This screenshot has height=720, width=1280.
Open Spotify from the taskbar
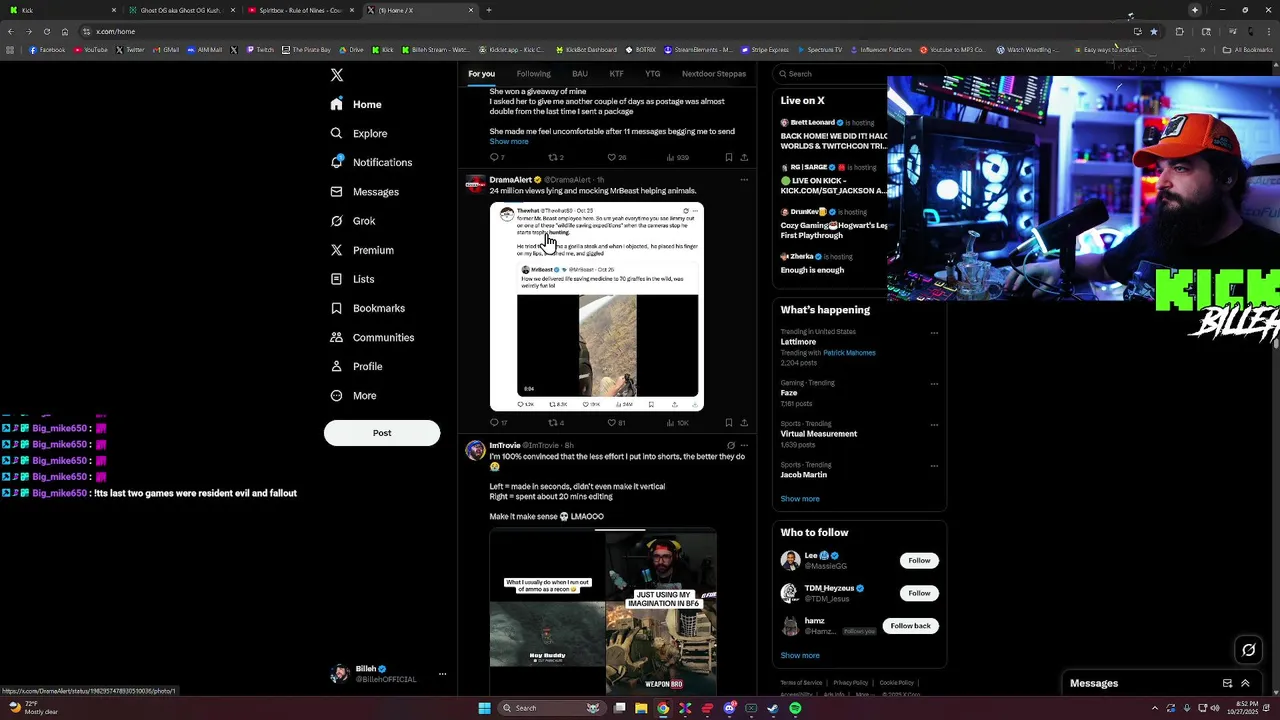(x=795, y=708)
